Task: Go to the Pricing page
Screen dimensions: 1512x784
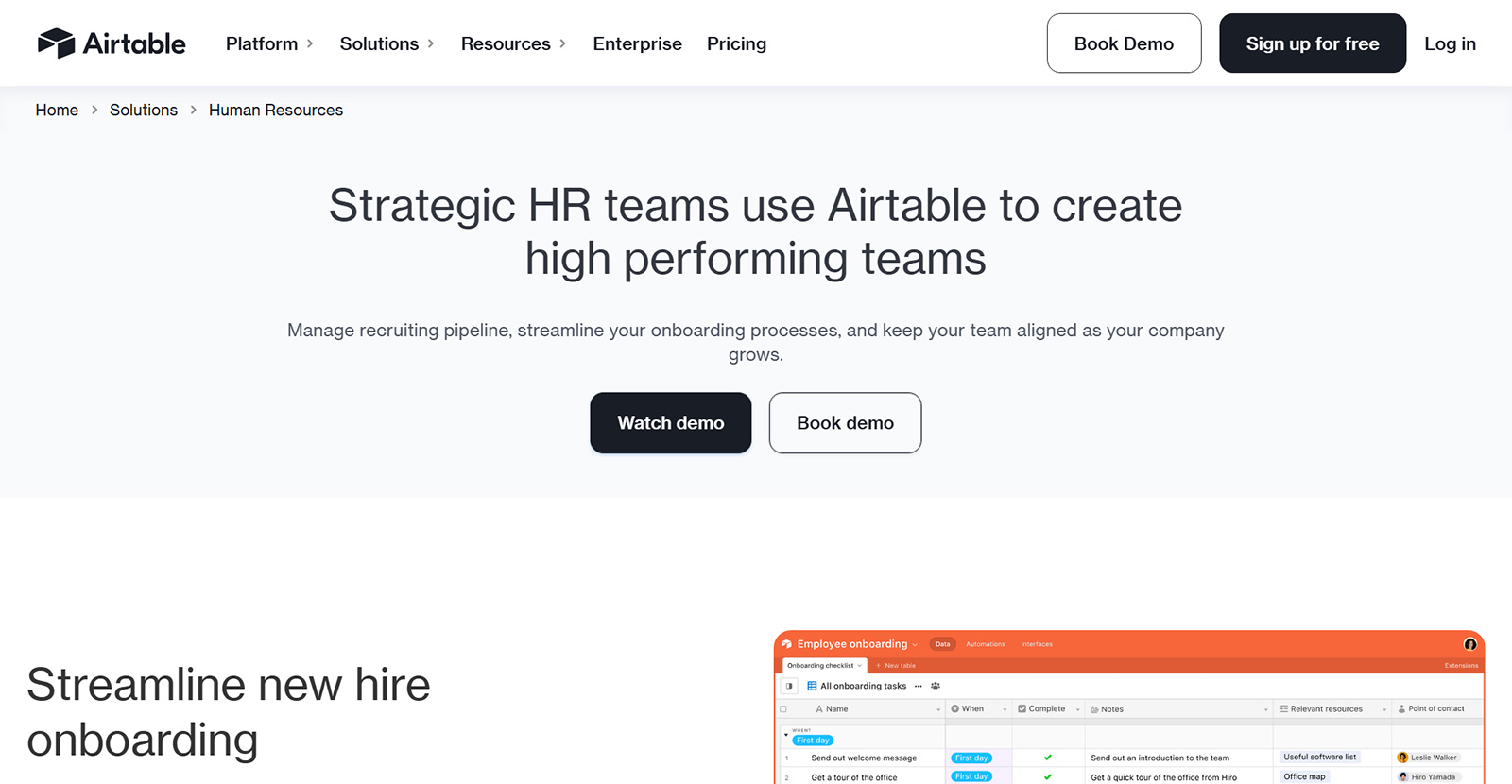Action: pyautogui.click(x=736, y=43)
